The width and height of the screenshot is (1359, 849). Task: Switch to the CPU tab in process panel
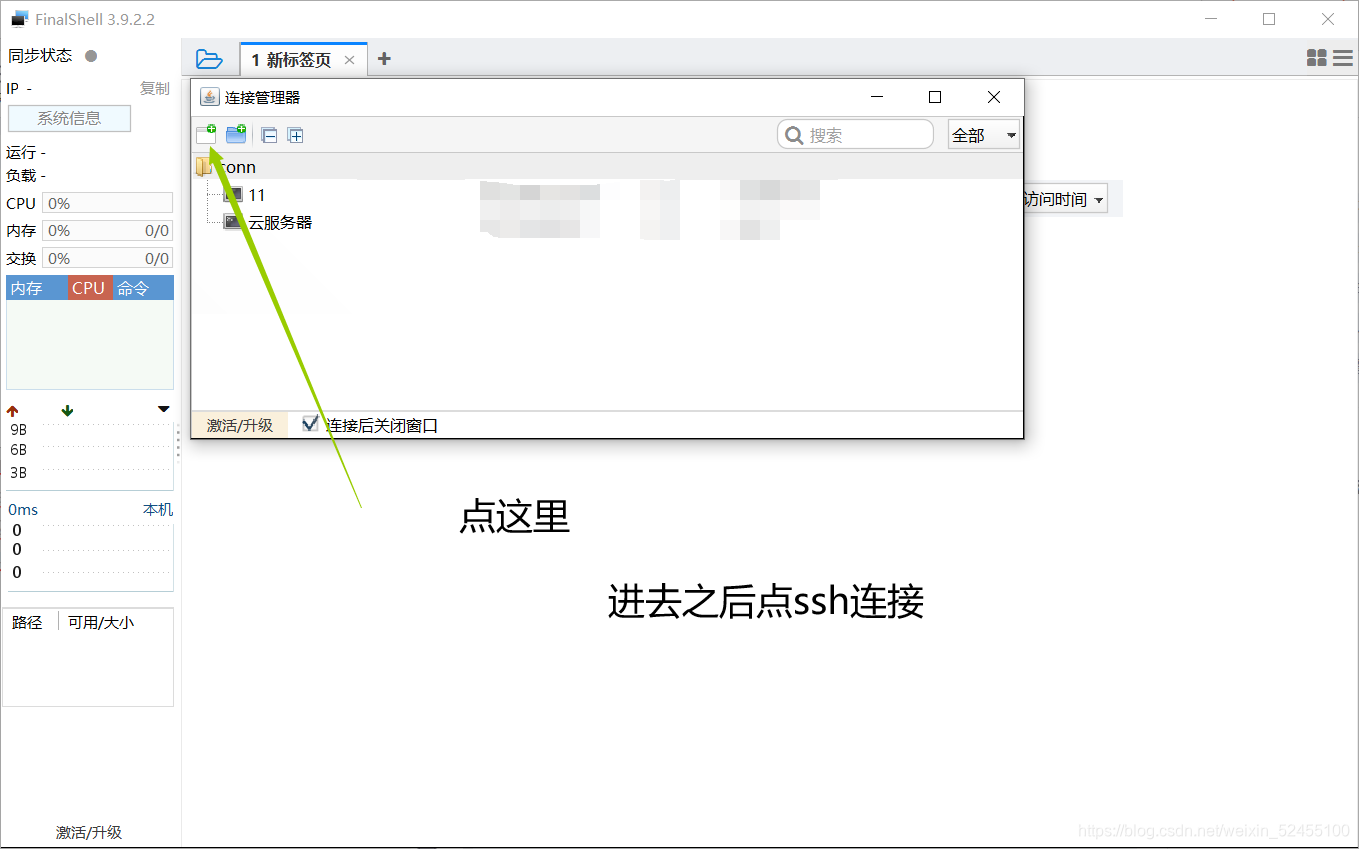[x=90, y=288]
